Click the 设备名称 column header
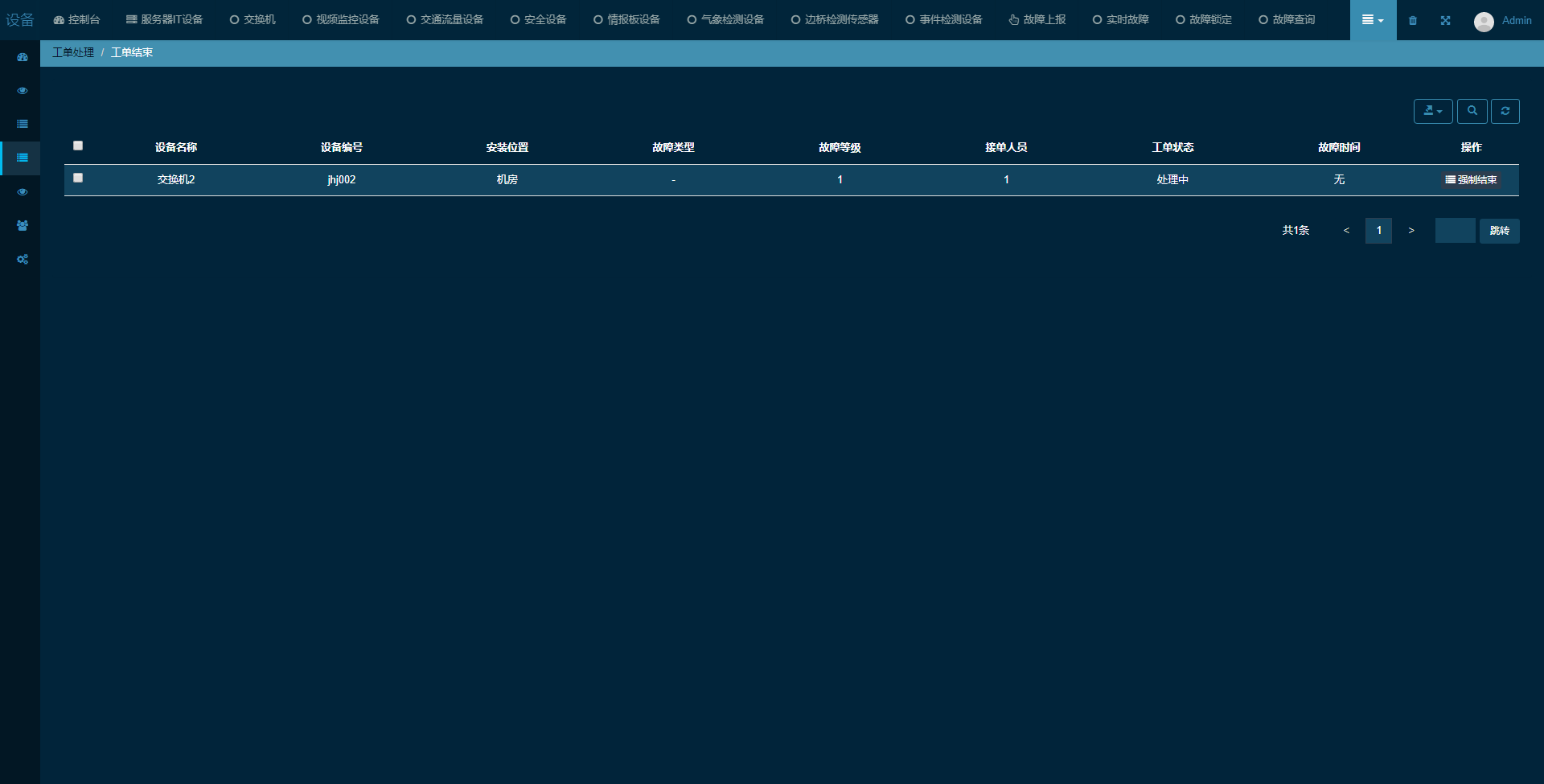This screenshot has height=784, width=1544. [176, 147]
